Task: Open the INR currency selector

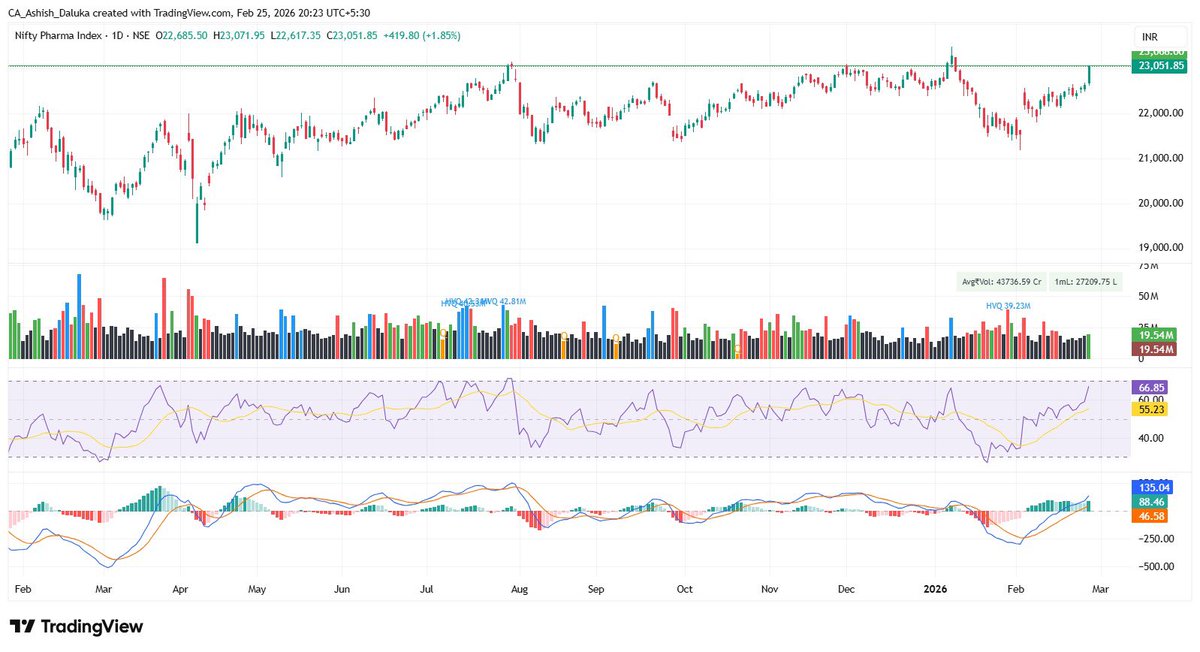Action: [1148, 36]
